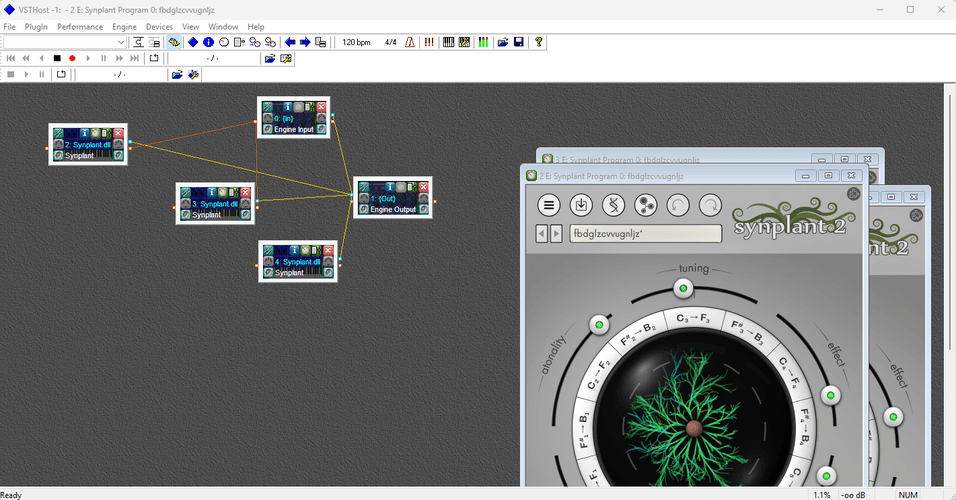Click the blue right arrow toolbar icon
Viewport: 956px width, 500px height.
click(x=305, y=42)
